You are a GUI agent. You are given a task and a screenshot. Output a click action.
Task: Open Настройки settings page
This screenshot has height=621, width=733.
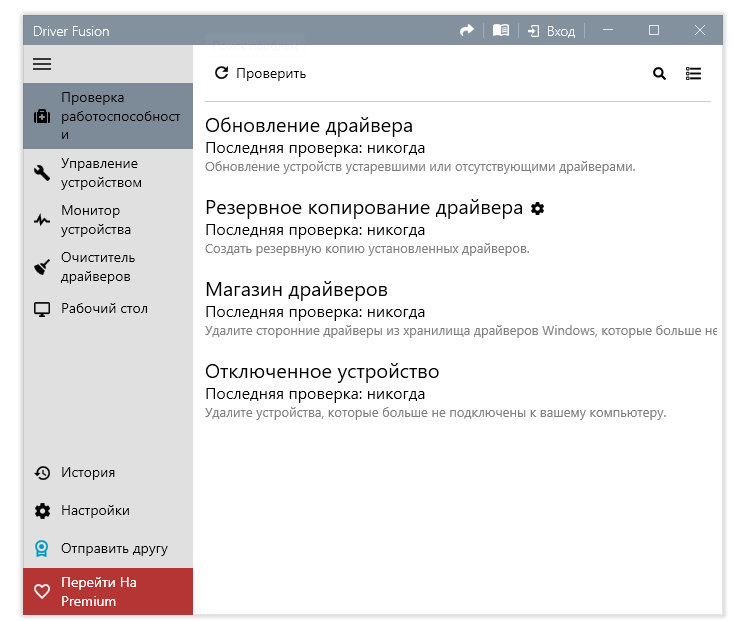[95, 511]
